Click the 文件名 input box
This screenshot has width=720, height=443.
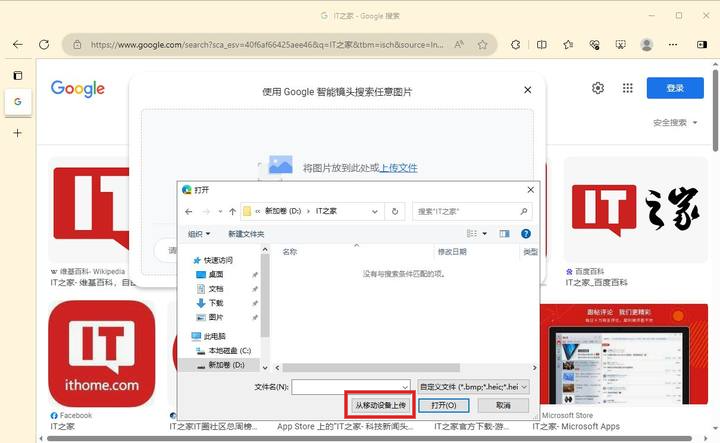[x=351, y=387]
